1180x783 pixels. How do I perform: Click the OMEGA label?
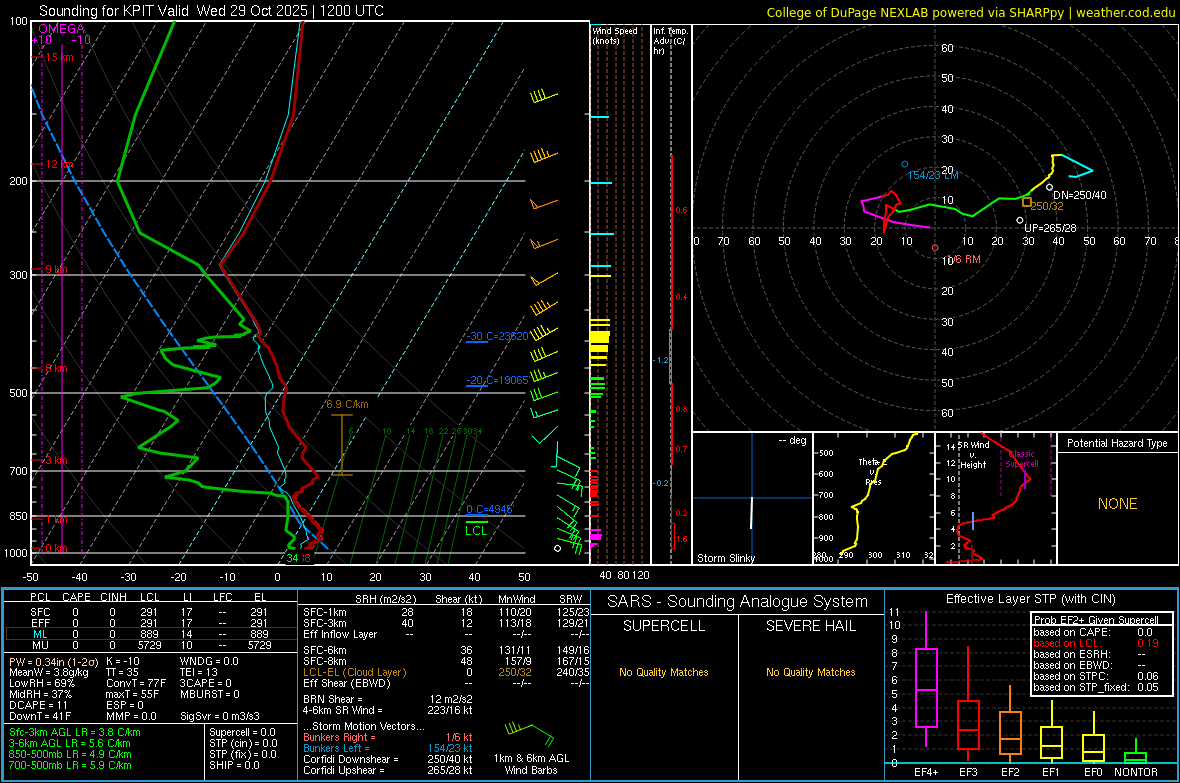click(61, 29)
